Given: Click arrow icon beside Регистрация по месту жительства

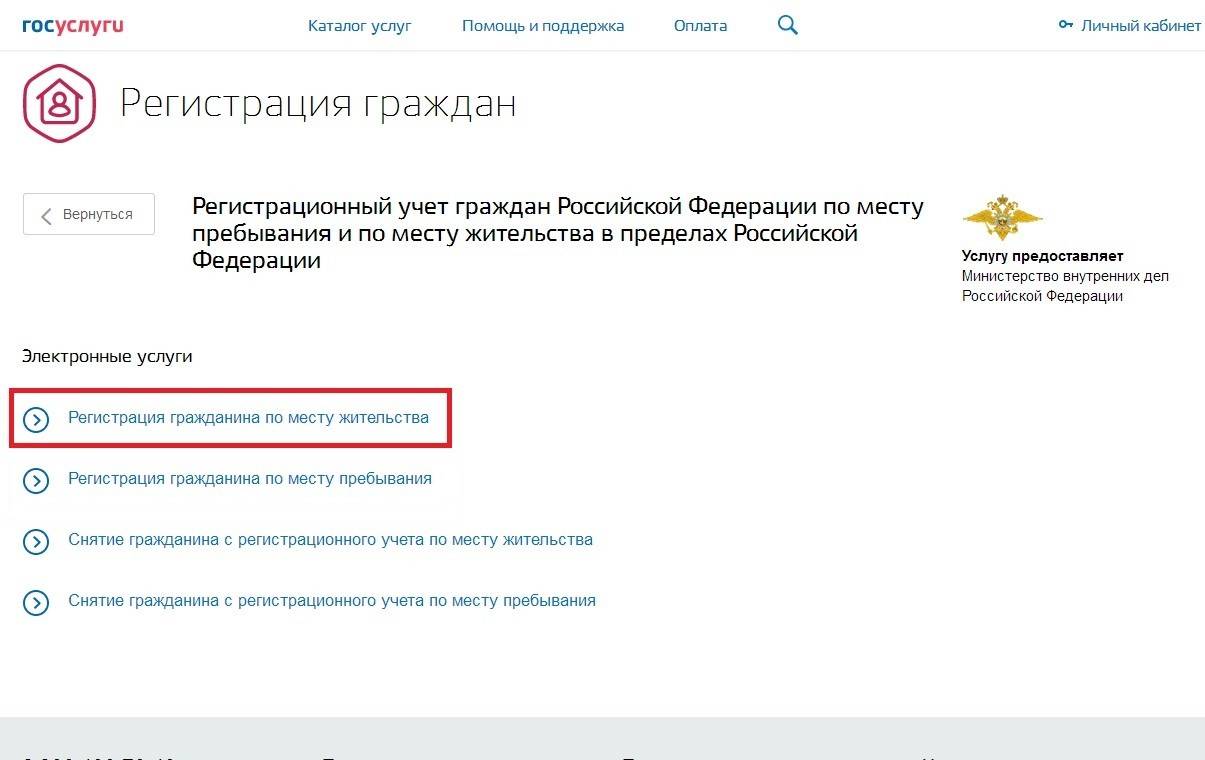Looking at the screenshot, I should pos(36,419).
